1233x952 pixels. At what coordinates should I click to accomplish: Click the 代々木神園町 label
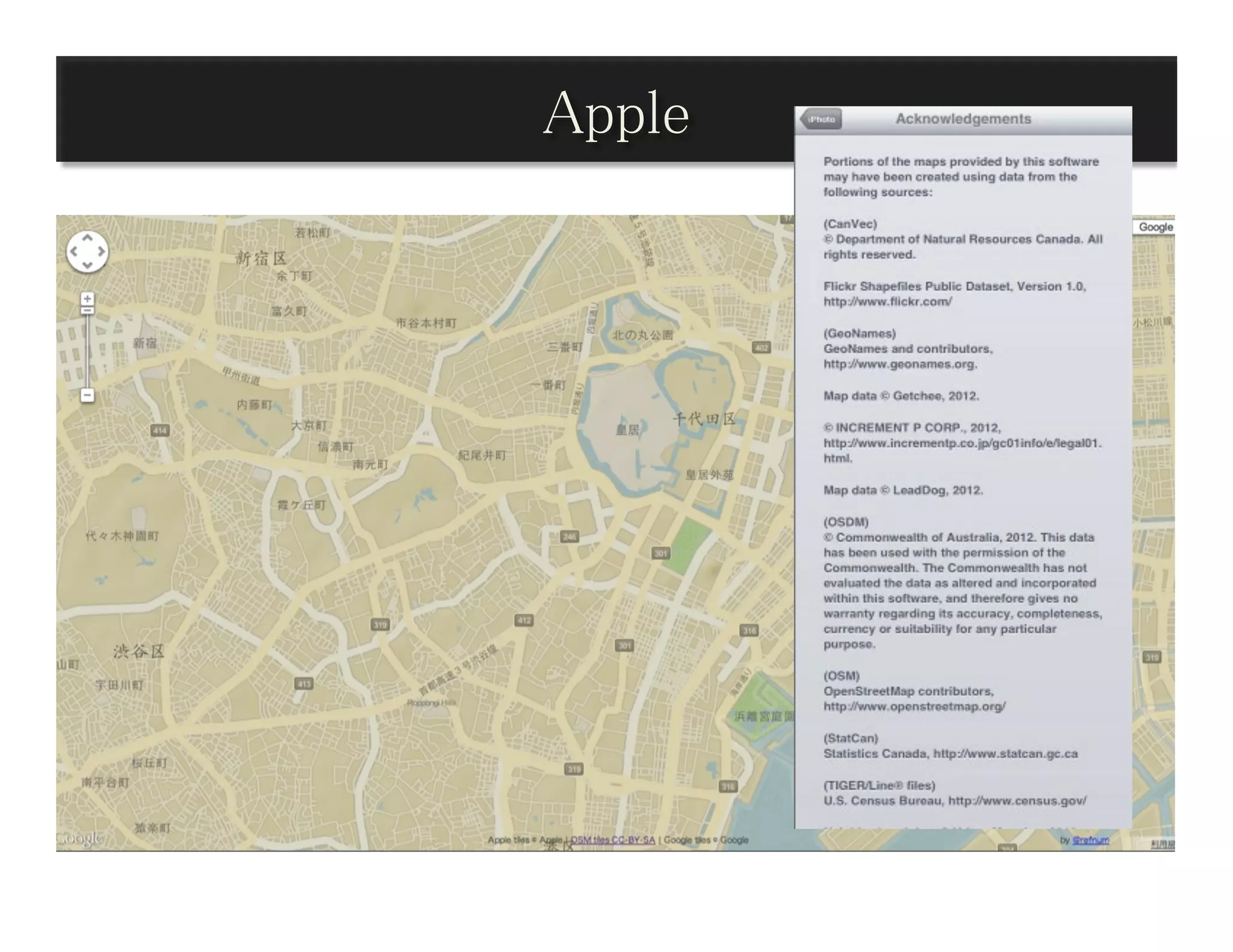(122, 536)
